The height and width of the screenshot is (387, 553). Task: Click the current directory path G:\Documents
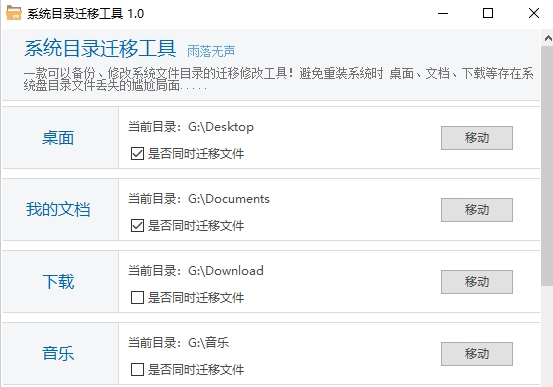229,199
